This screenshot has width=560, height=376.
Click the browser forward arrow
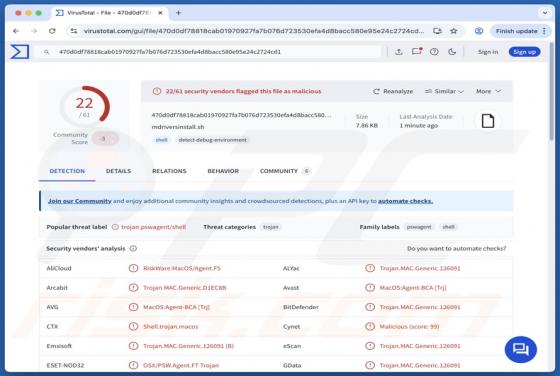click(34, 31)
